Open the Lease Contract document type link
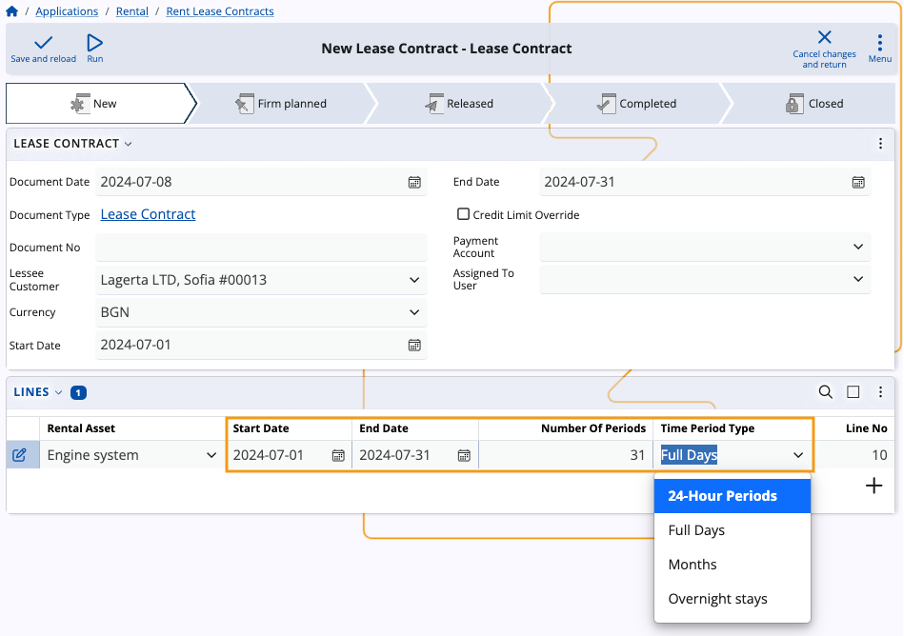 [x=147, y=214]
